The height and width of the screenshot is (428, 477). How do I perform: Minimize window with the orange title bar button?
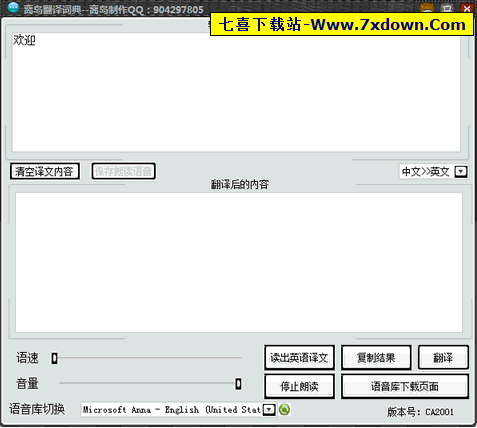(427, 7)
